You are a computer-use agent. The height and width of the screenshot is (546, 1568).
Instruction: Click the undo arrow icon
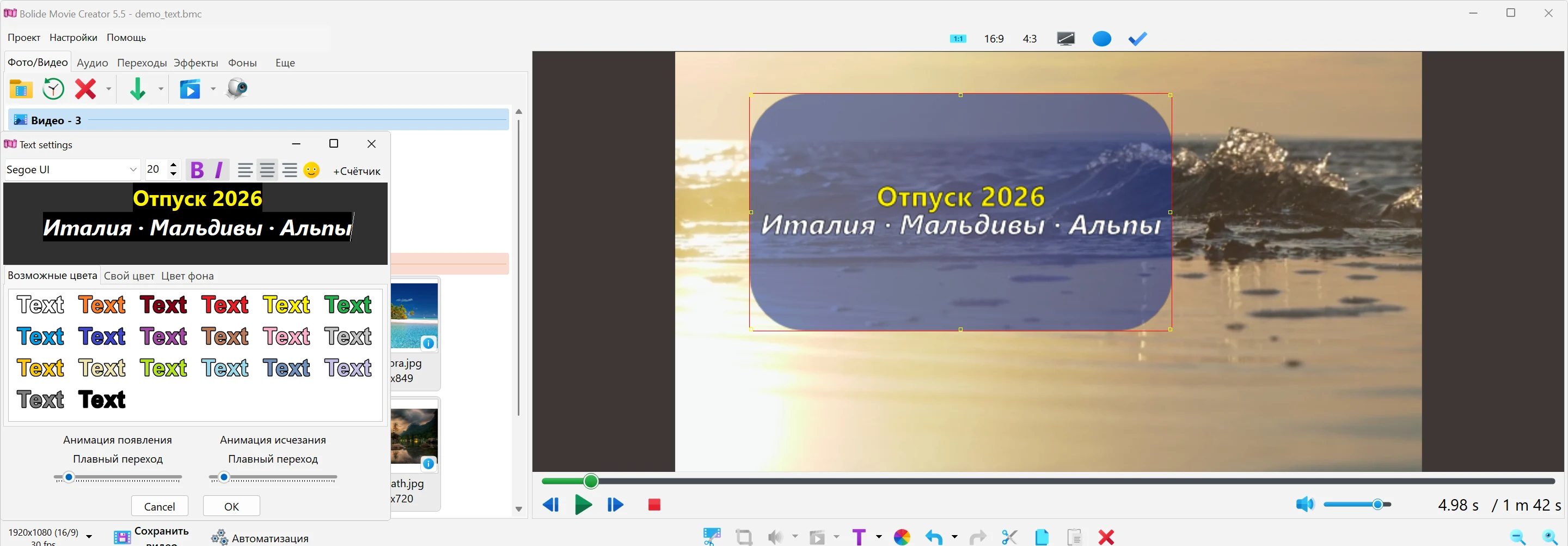tap(934, 537)
